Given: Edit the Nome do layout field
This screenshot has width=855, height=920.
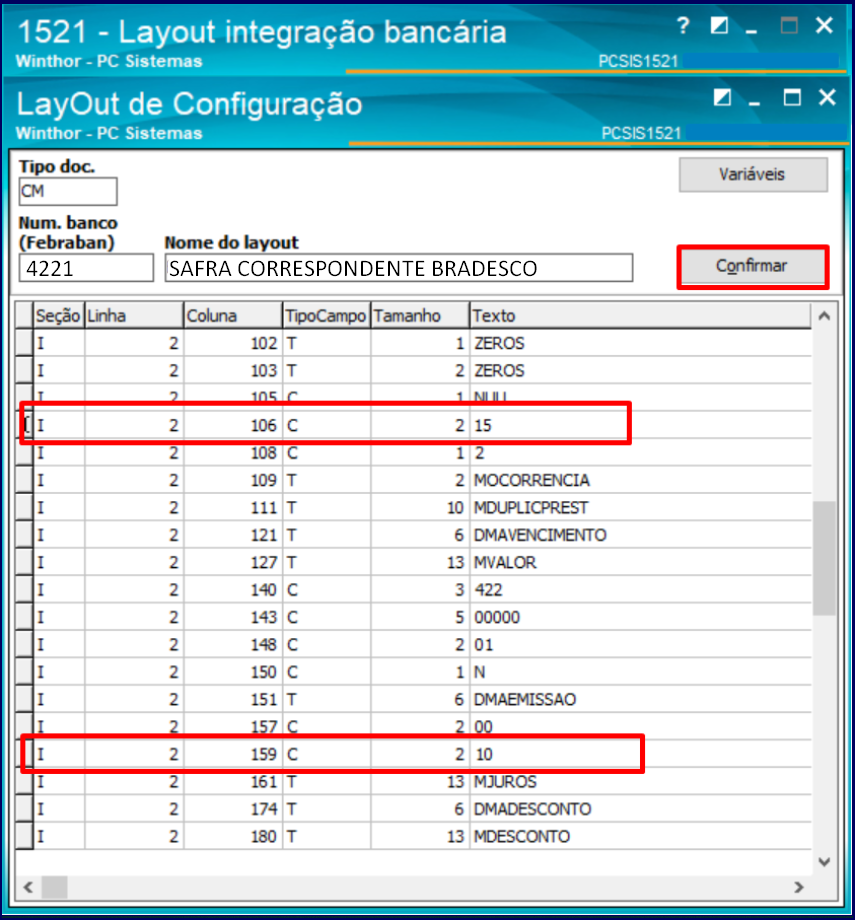Looking at the screenshot, I should pos(398,268).
